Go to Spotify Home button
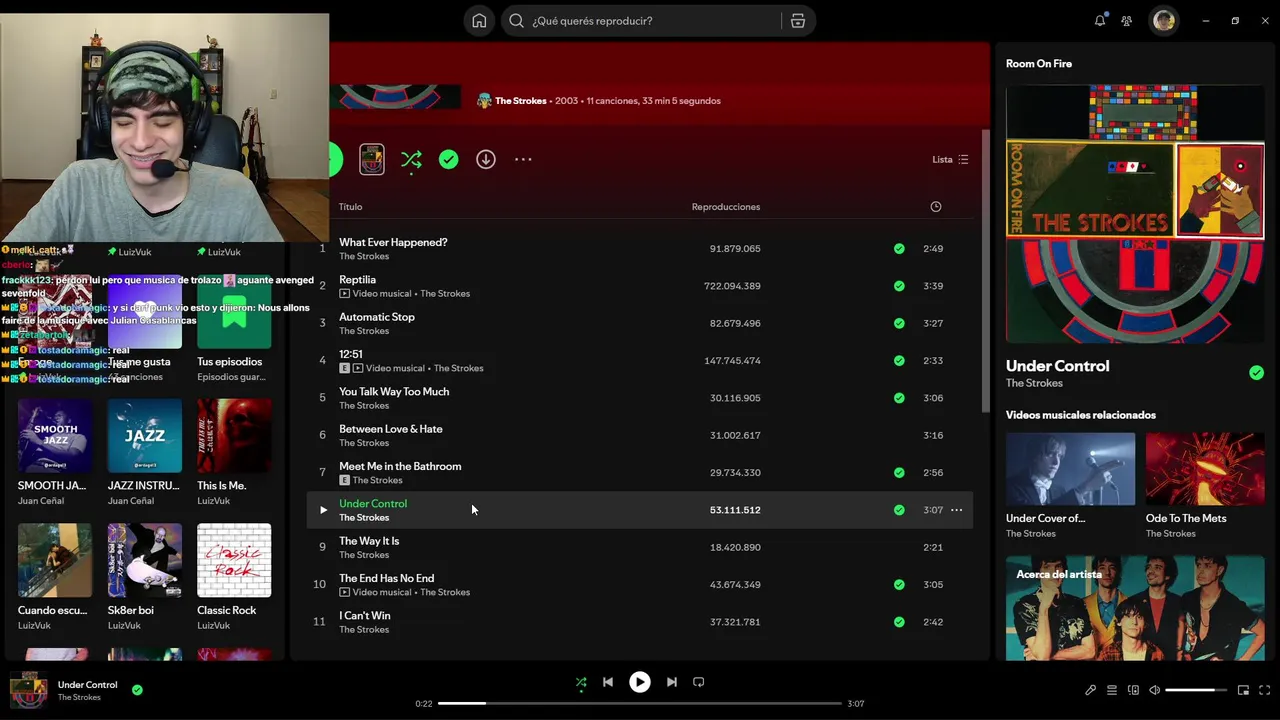Viewport: 1280px width, 720px height. [x=479, y=21]
